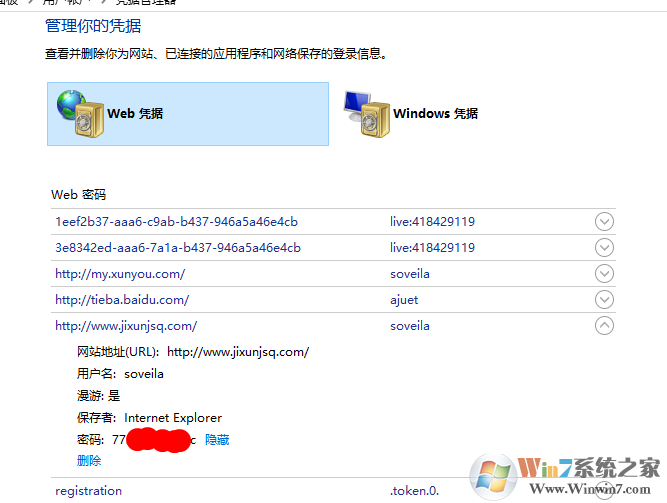Click username ajuet in tieba row
Screen dimensions: 667x503
click(x=404, y=300)
